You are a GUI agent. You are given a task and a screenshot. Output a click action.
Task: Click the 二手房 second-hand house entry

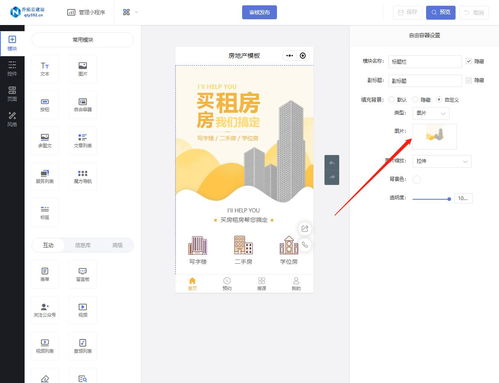click(x=243, y=250)
